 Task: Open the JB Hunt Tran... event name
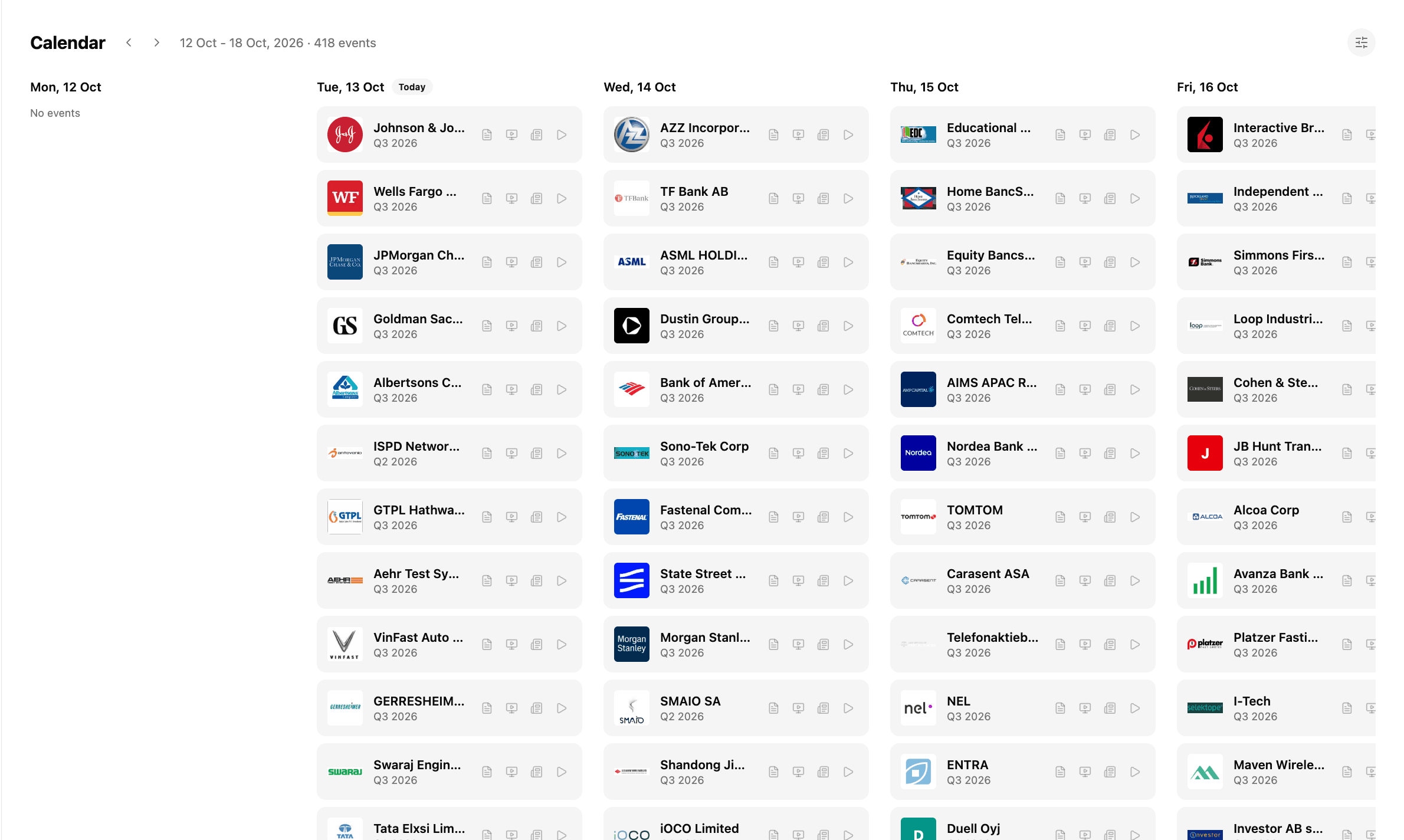[1277, 446]
